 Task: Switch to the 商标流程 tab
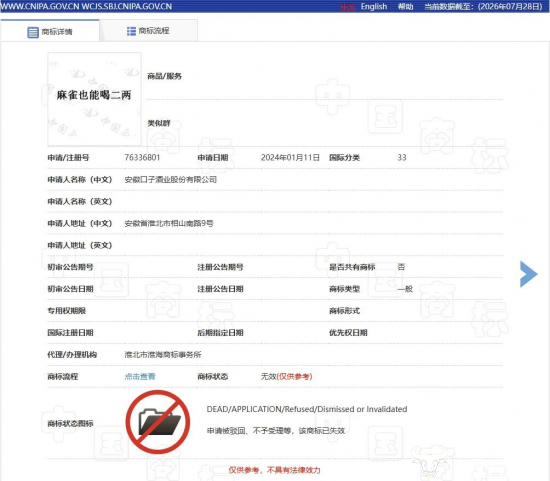(148, 31)
